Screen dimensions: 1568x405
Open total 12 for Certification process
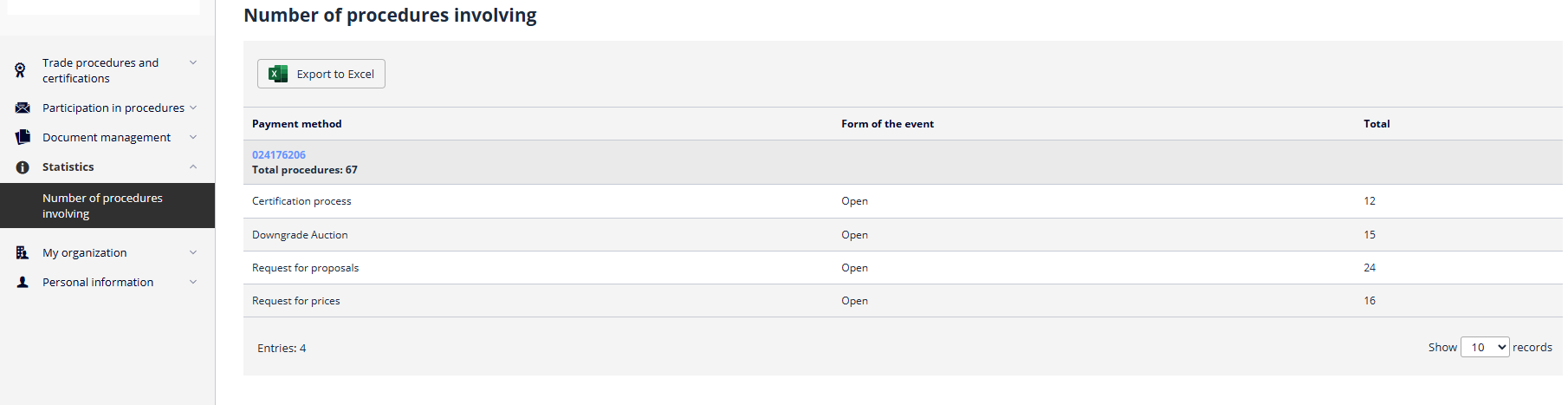[x=1370, y=200]
